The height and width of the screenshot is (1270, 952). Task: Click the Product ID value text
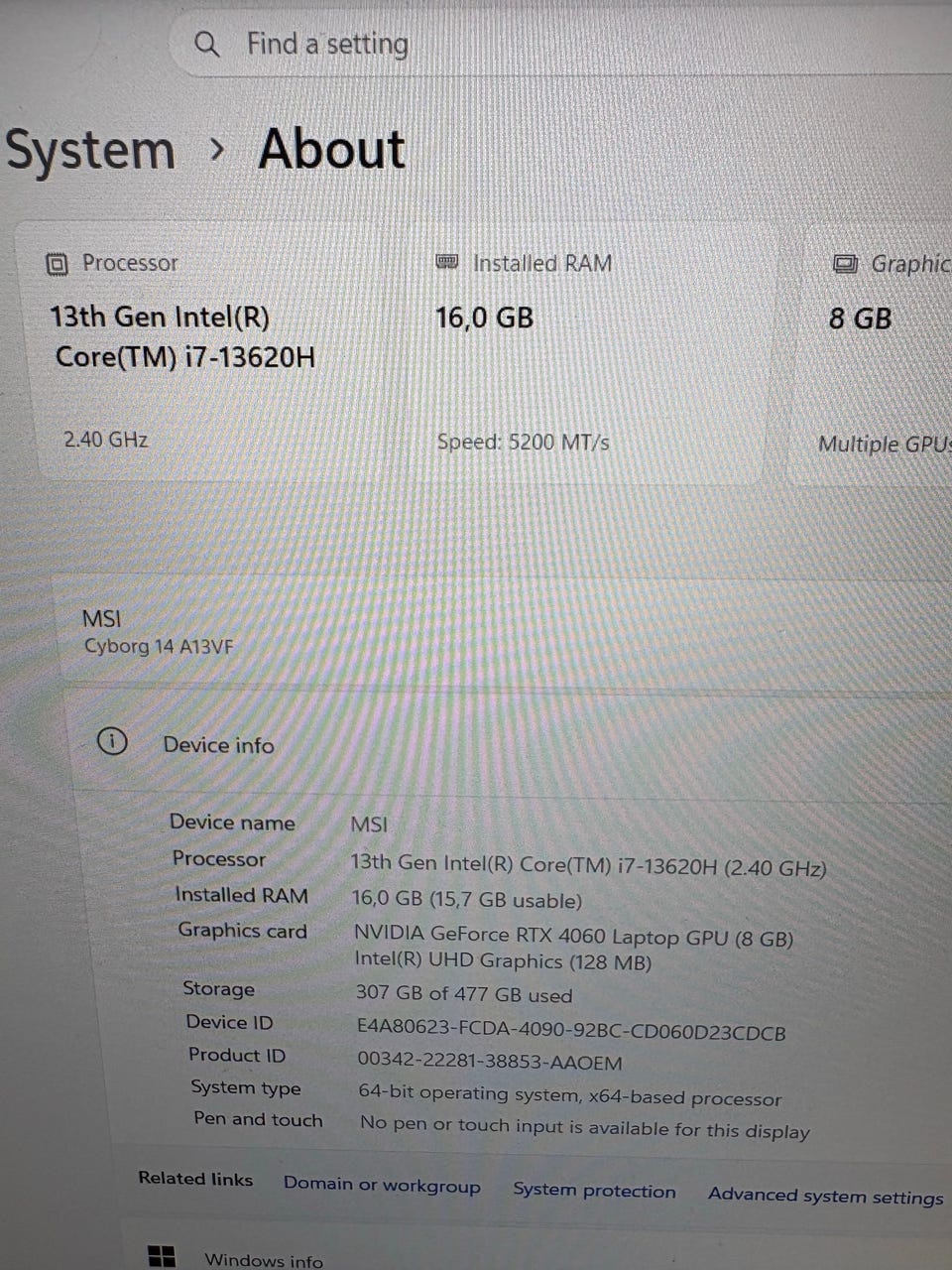coord(490,1062)
